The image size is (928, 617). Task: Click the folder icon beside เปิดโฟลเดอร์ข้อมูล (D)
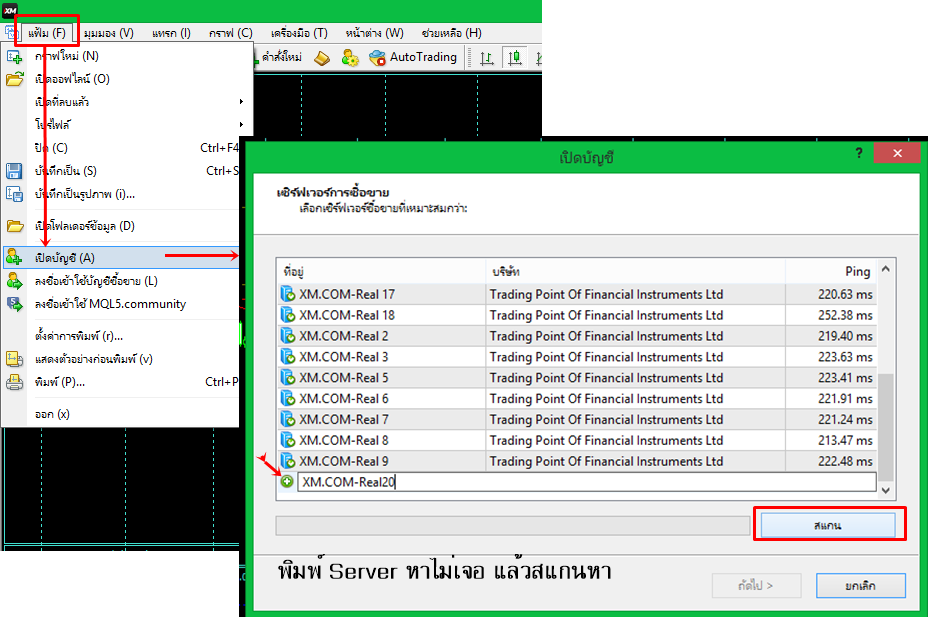point(15,226)
